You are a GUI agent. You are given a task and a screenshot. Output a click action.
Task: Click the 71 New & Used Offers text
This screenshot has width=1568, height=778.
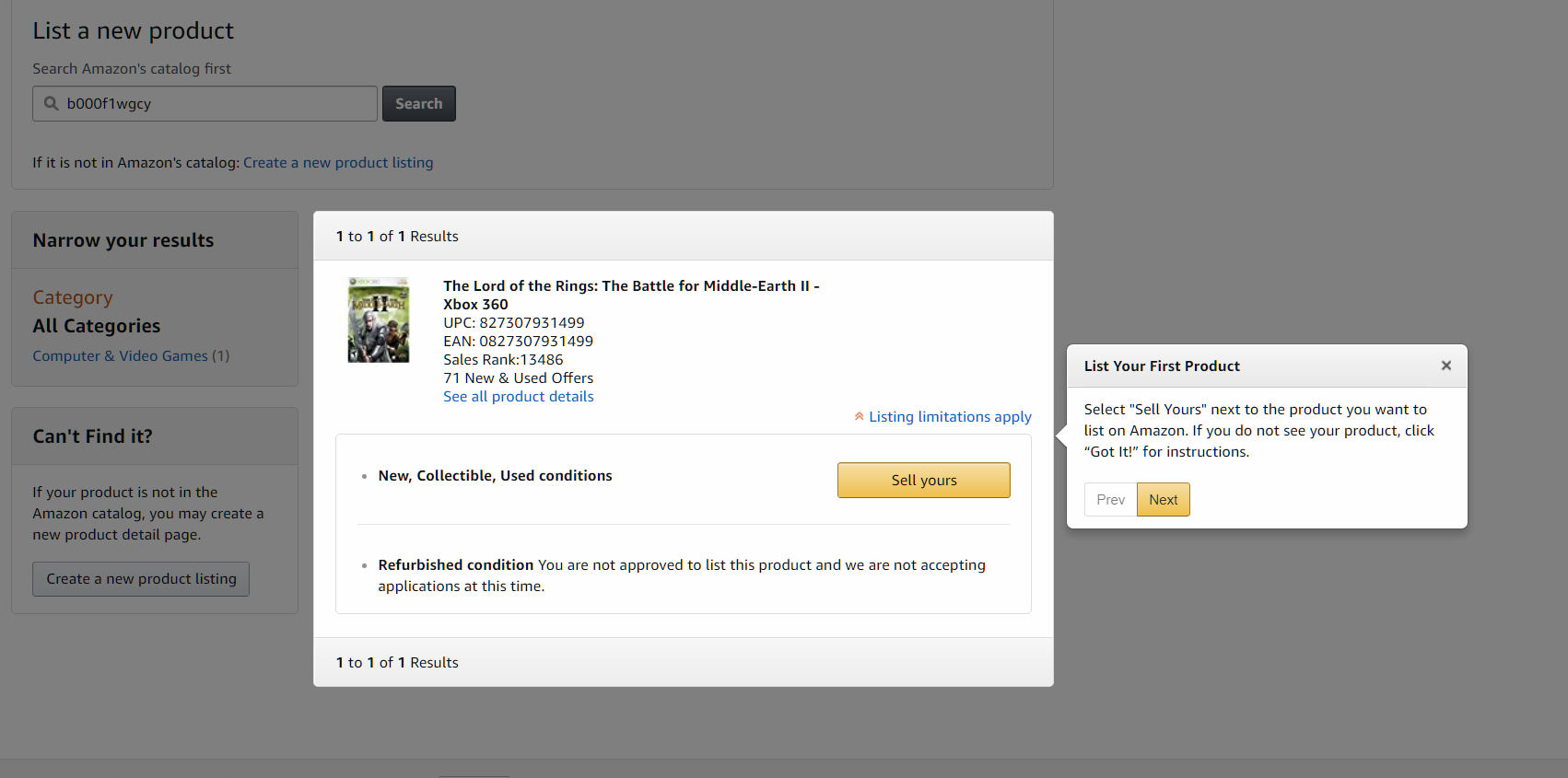518,378
